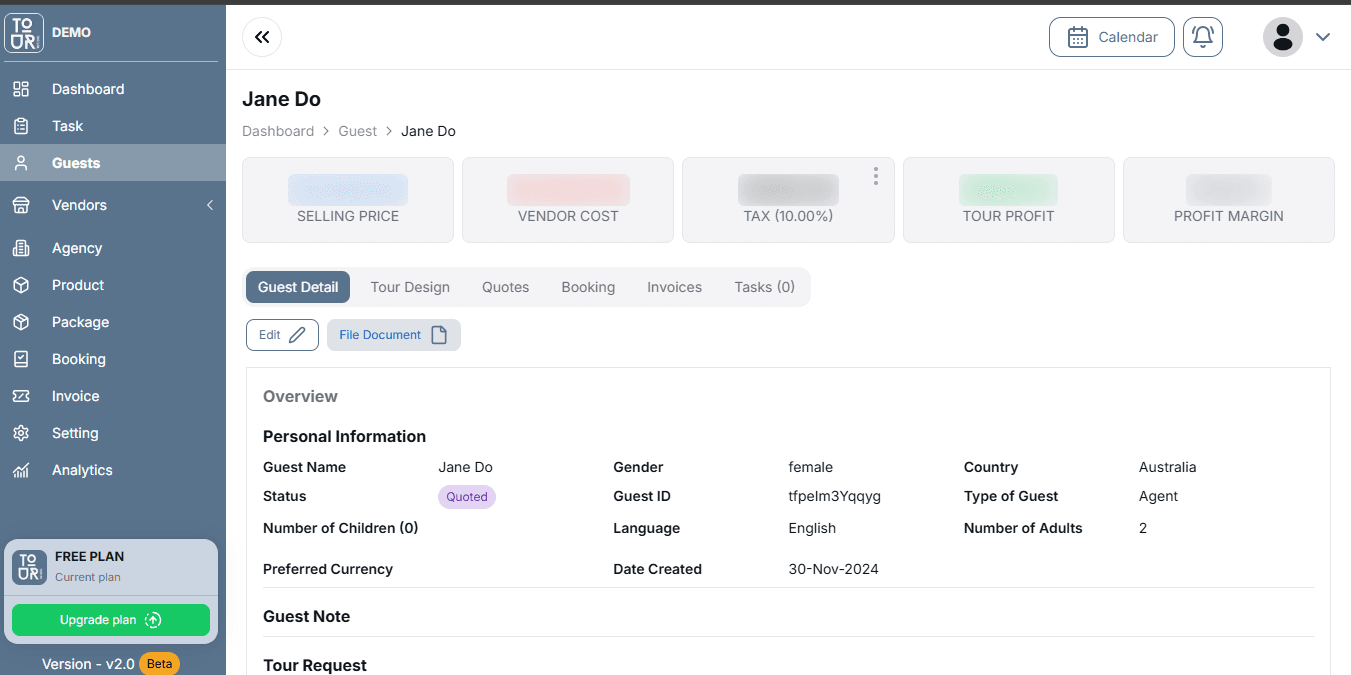Open the Invoices tab
Image resolution: width=1351 pixels, height=675 pixels.
[674, 287]
